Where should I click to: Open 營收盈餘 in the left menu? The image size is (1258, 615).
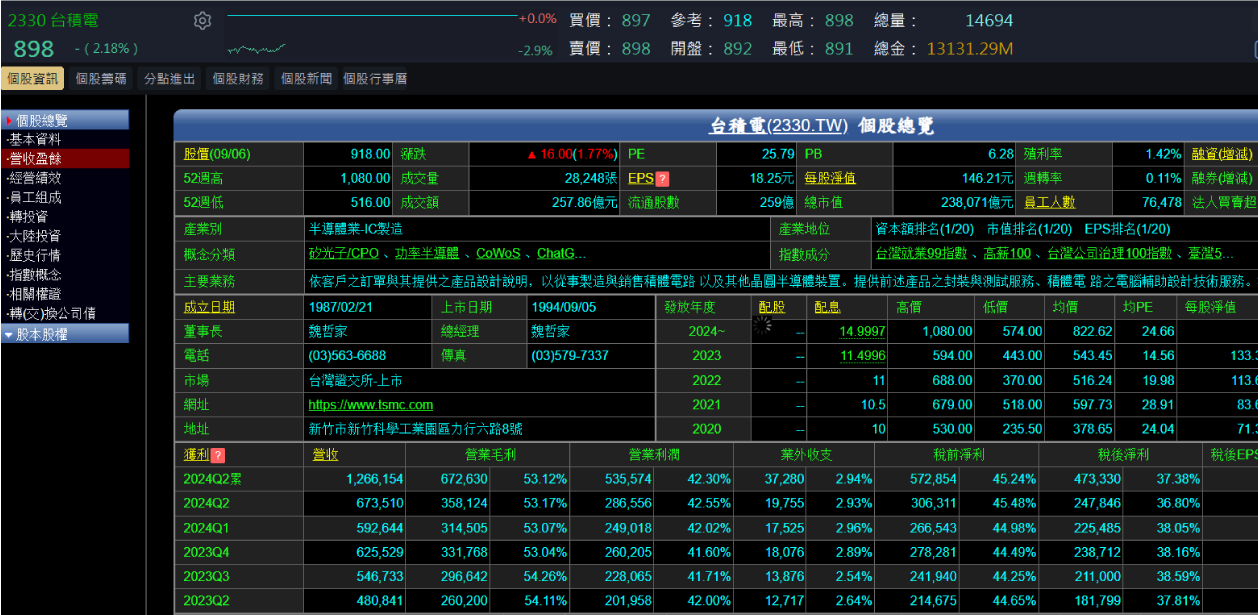point(35,158)
